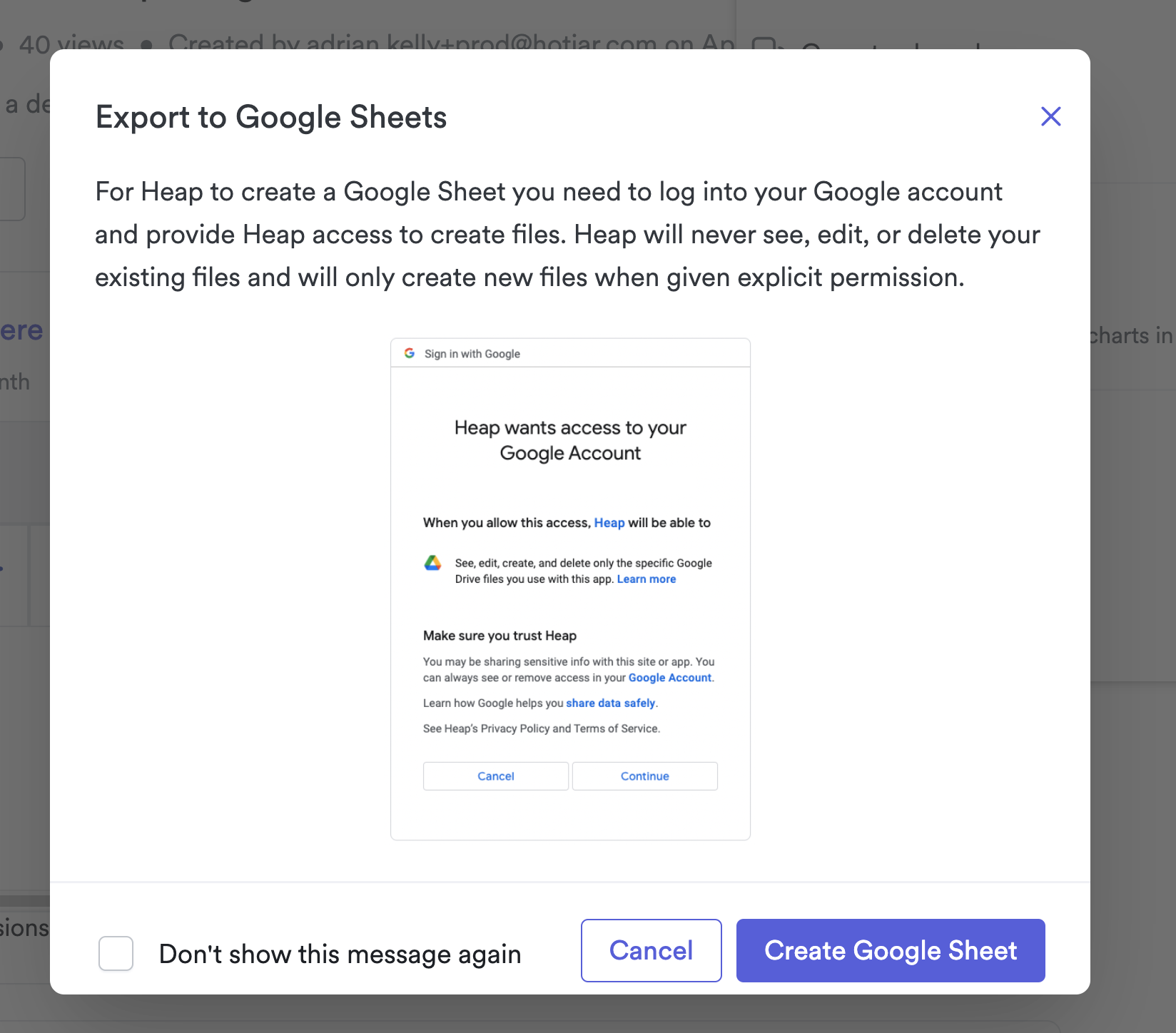1176x1033 pixels.
Task: Click Continue in the Google consent preview
Action: point(644,775)
